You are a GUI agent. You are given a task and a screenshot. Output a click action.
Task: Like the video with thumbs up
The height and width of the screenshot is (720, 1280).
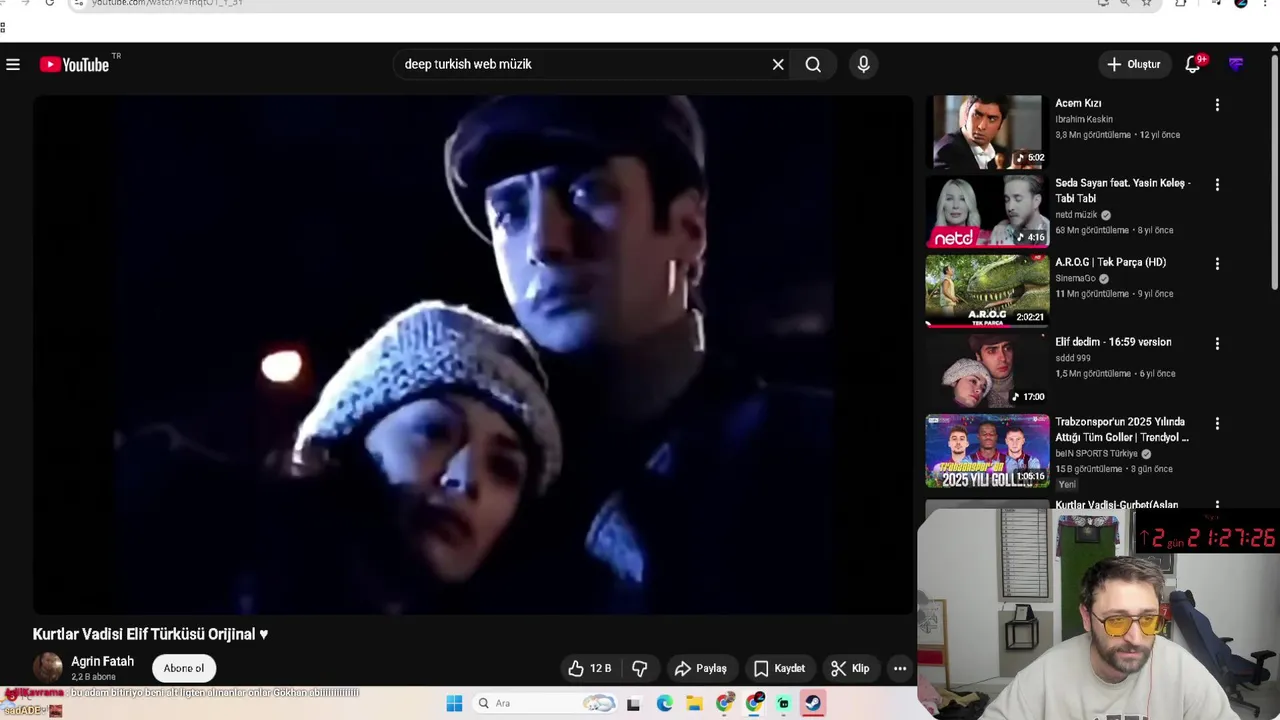tap(589, 668)
